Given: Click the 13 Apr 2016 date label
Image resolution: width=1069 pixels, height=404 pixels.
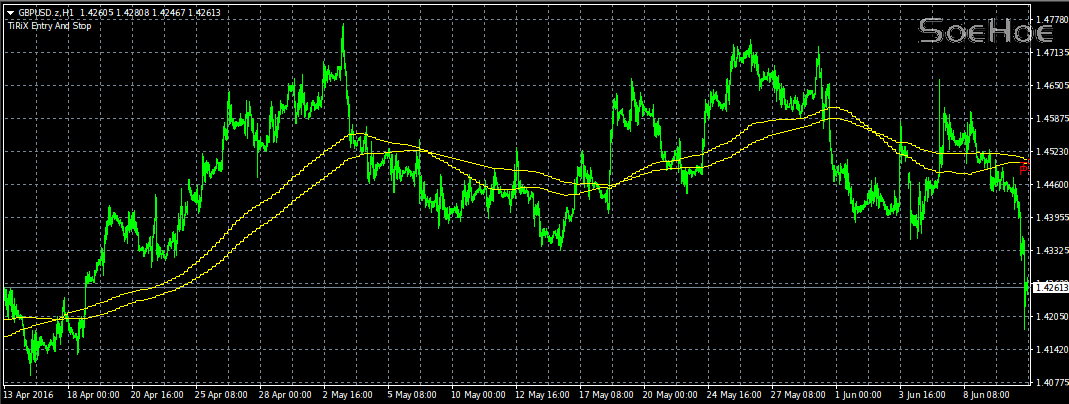Looking at the screenshot, I should click(x=28, y=395).
